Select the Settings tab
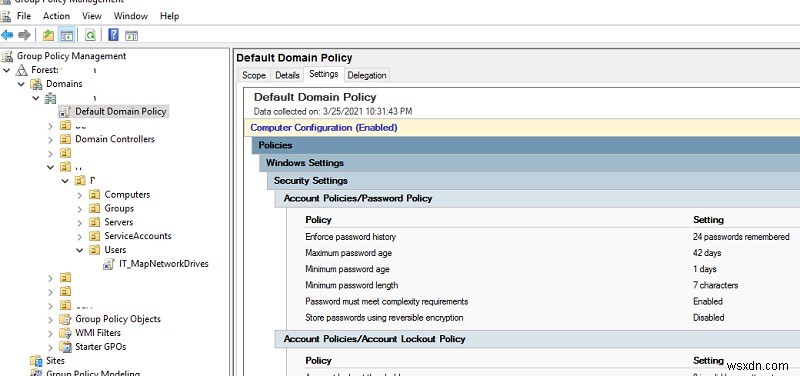Screen dimensions: 800x376 coord(323,74)
